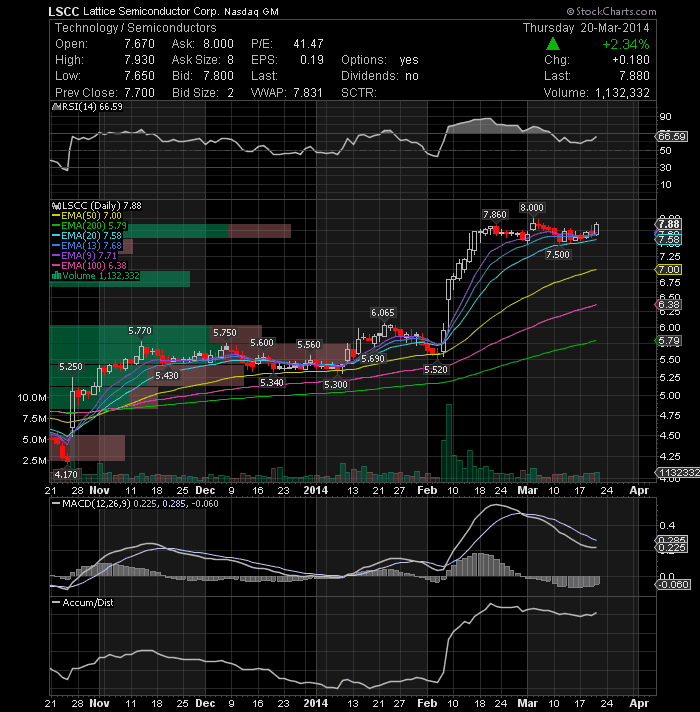Click the 5.520 February low annotation
The height and width of the screenshot is (712, 700).
pos(436,369)
